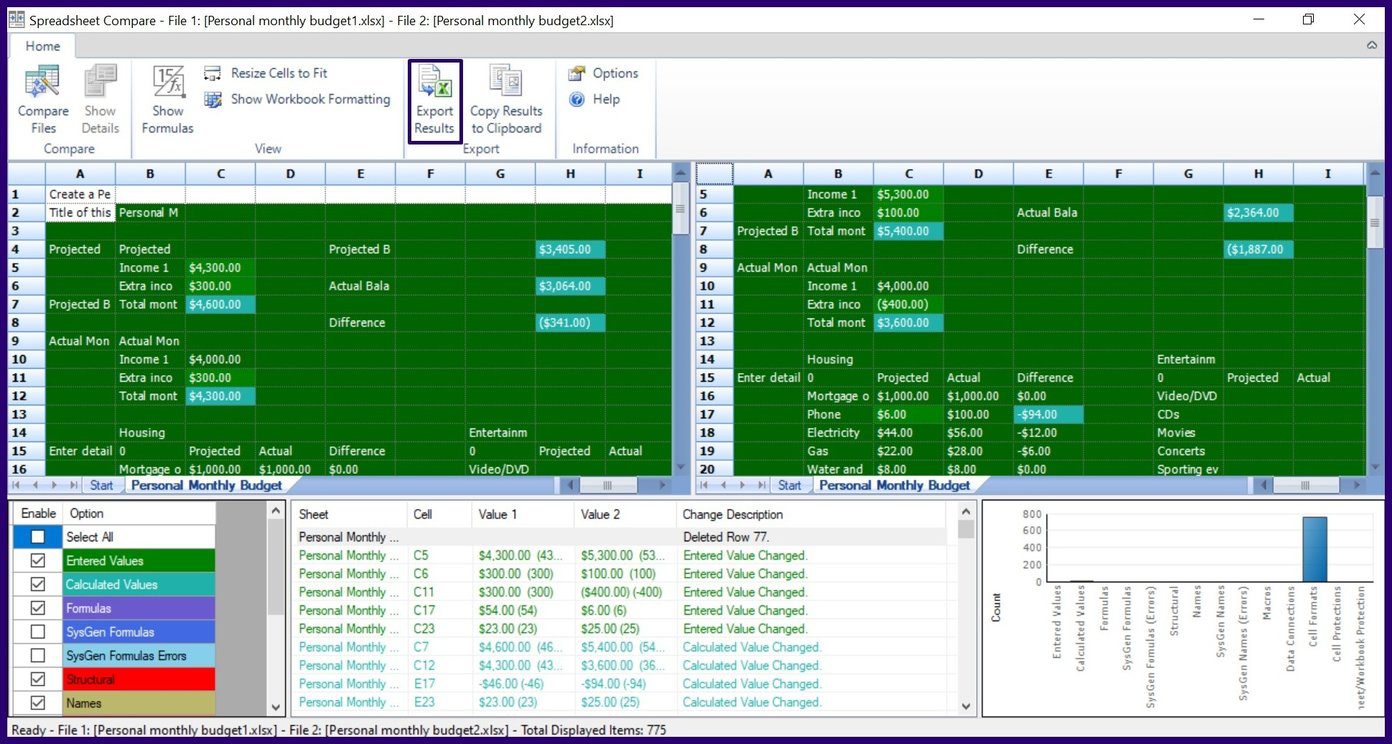
Task: Click Resize Cells to Fit
Action: pos(278,73)
